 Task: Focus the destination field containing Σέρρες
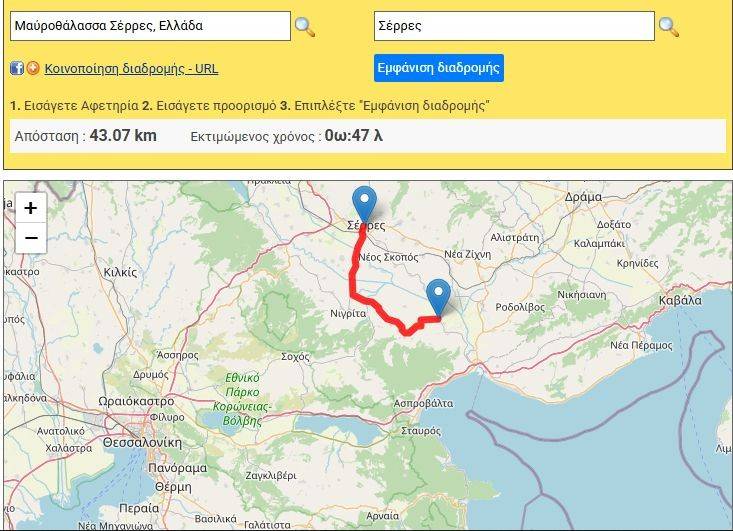(x=514, y=26)
